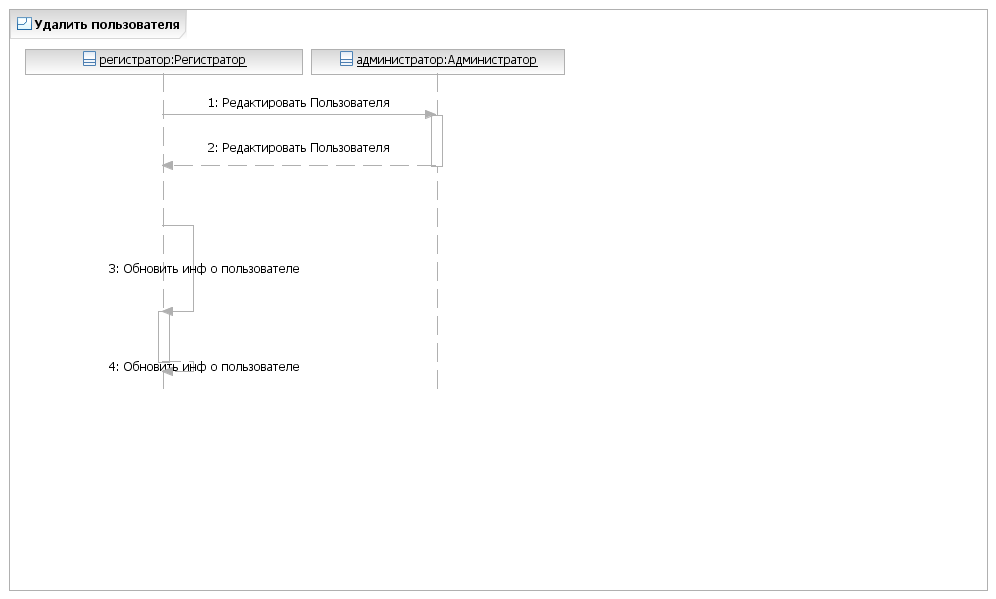Select the регистратор:Регистратор lifeline header
996x599 pixels.
click(x=164, y=62)
